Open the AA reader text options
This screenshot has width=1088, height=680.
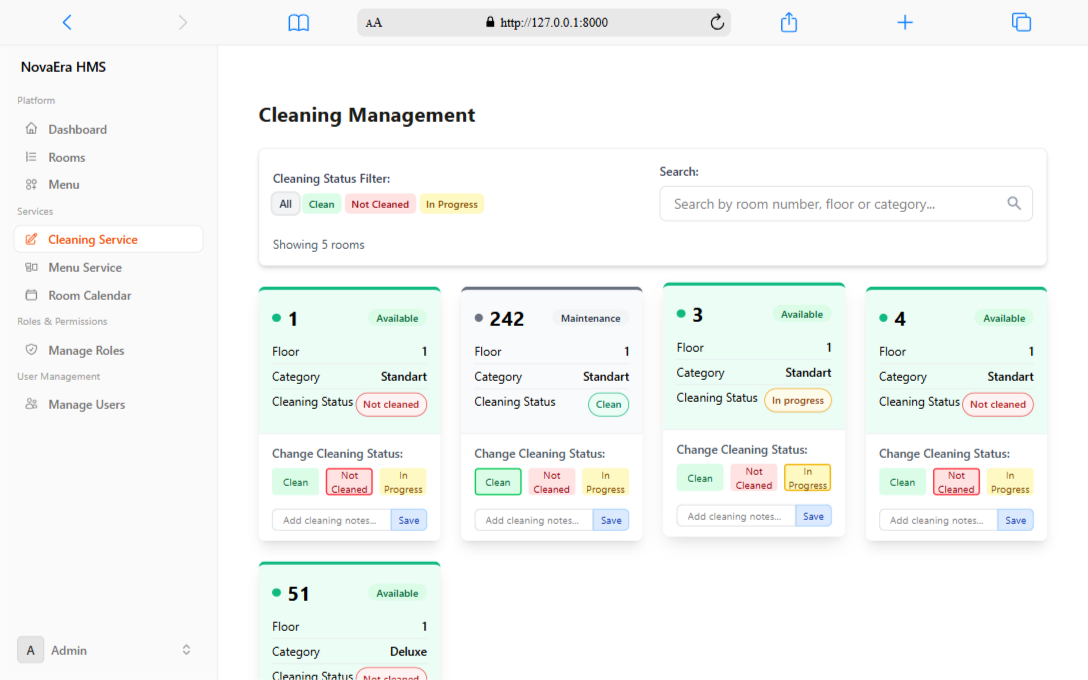tap(374, 23)
